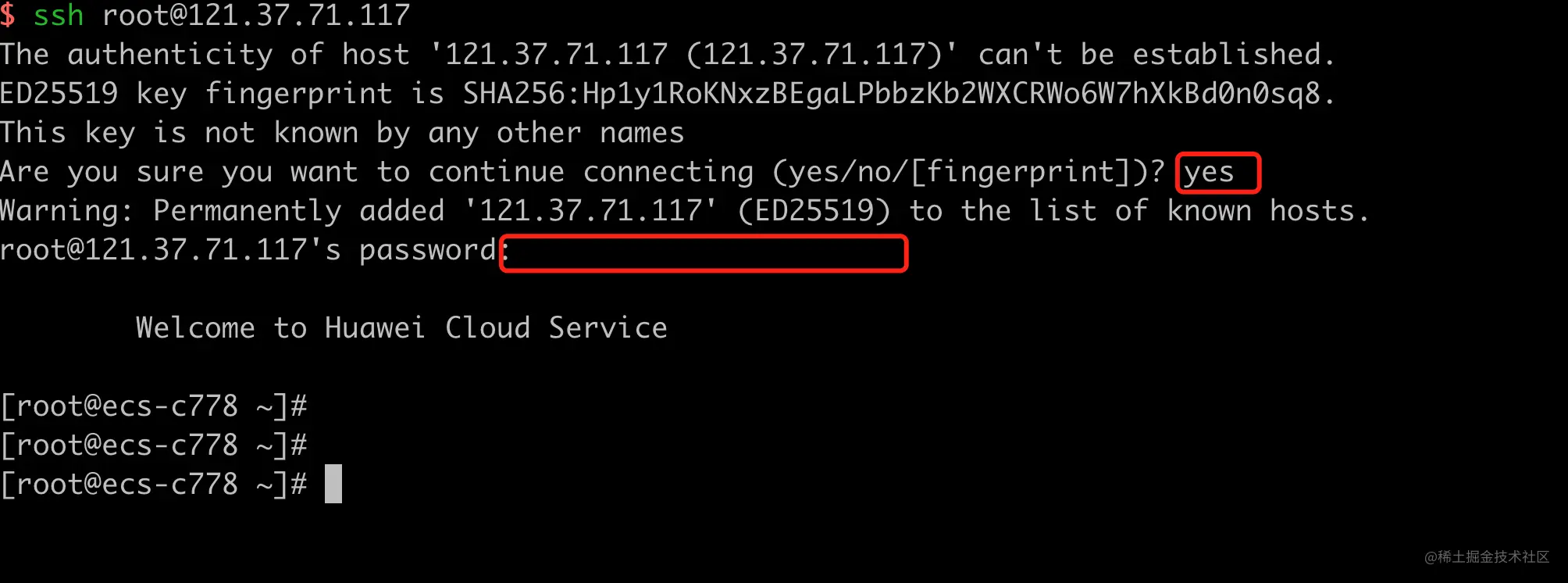Click the empty red password box
This screenshot has height=583, width=1568.
click(x=704, y=253)
